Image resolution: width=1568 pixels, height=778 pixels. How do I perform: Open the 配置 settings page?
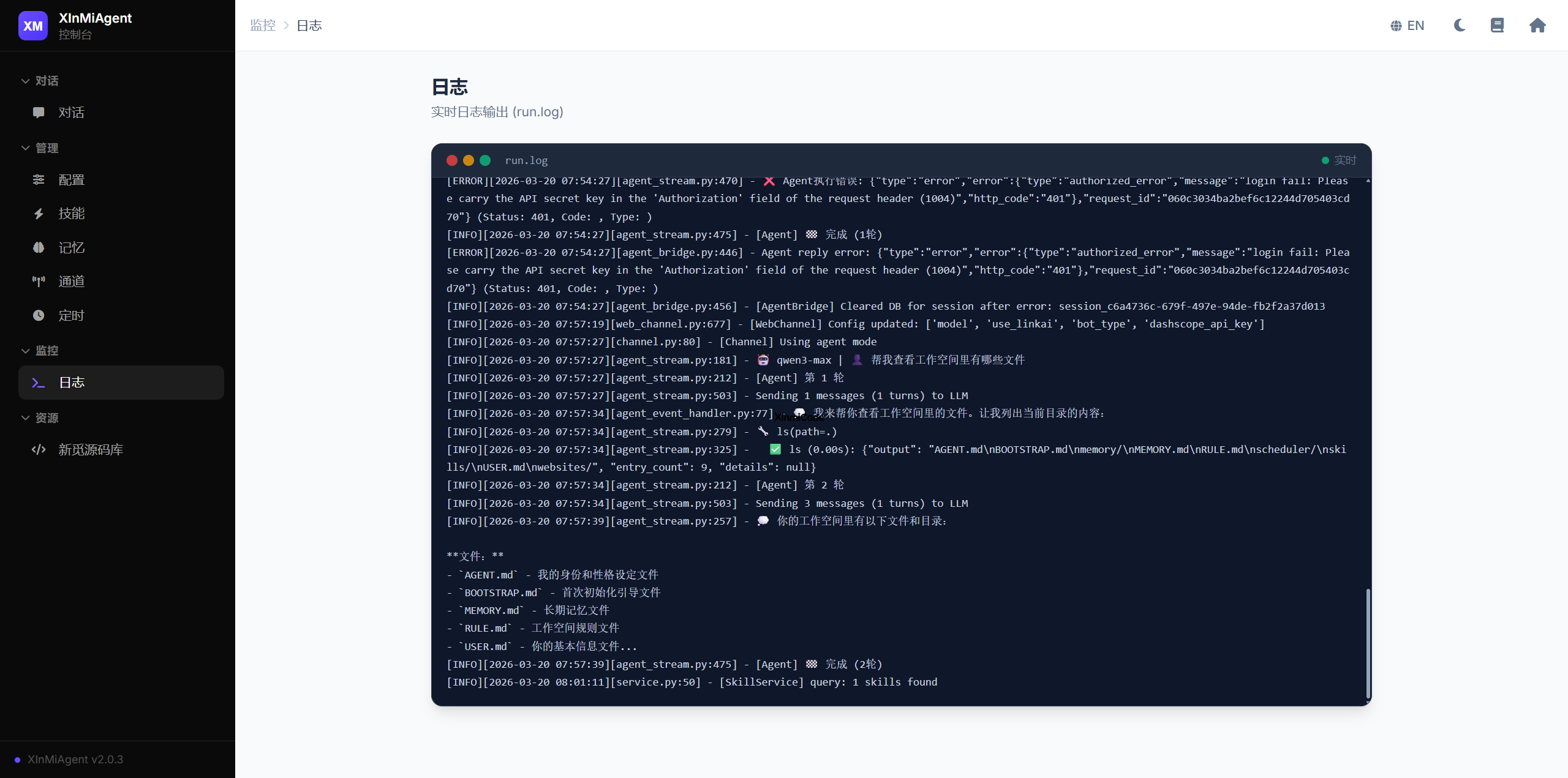coord(71,180)
